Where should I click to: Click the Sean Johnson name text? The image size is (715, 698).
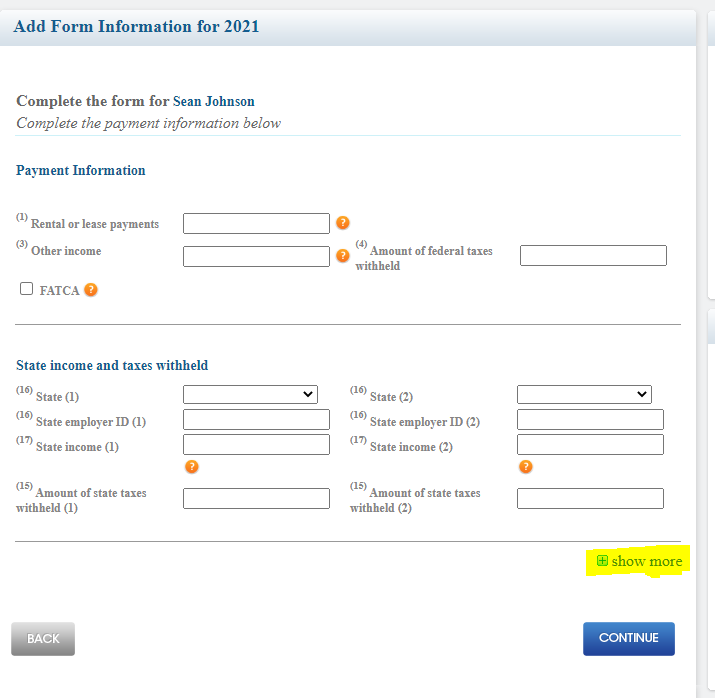[x=214, y=101]
